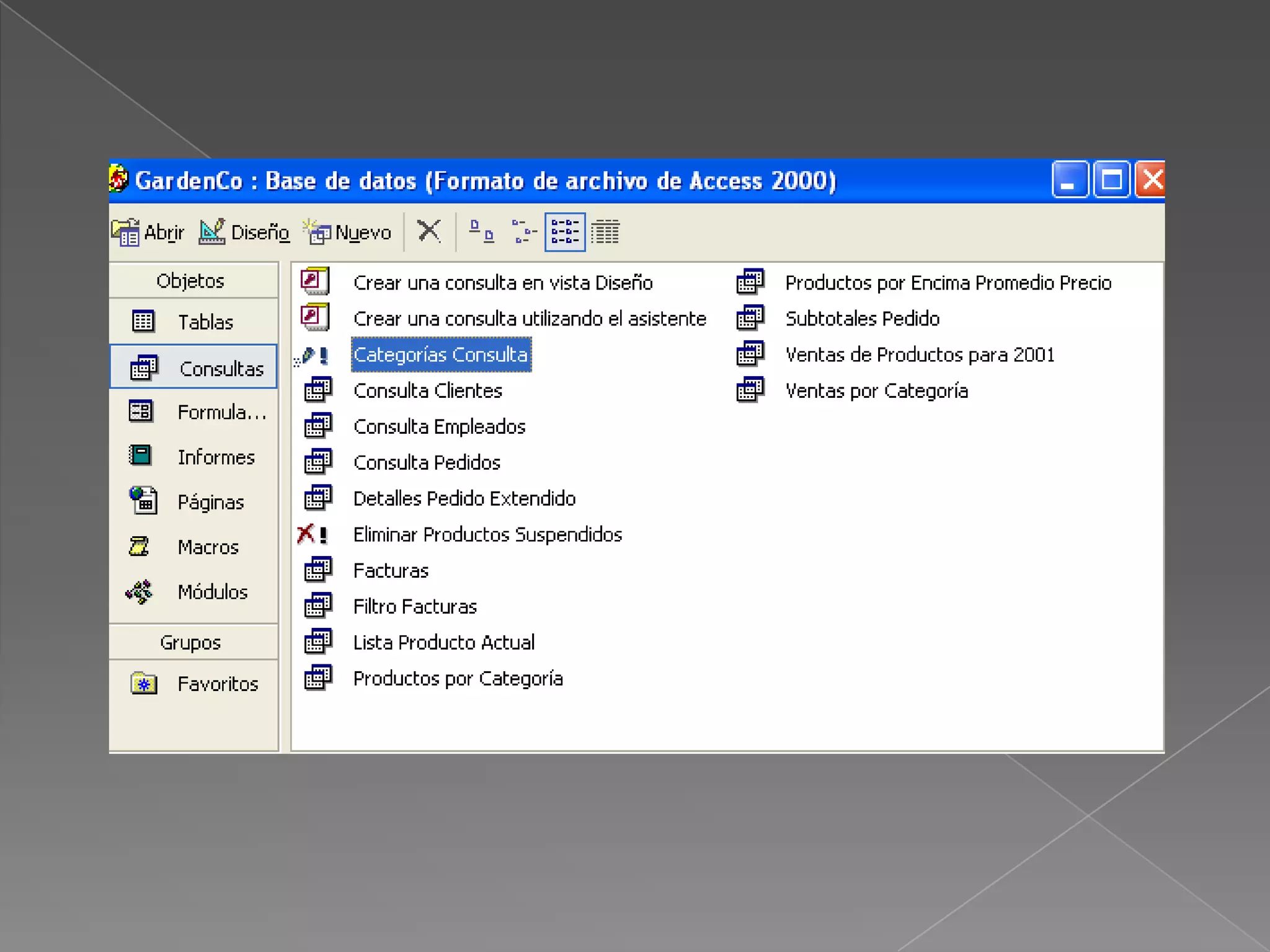Open Diseño view from the toolbar
This screenshot has width=1270, height=952.
244,232
